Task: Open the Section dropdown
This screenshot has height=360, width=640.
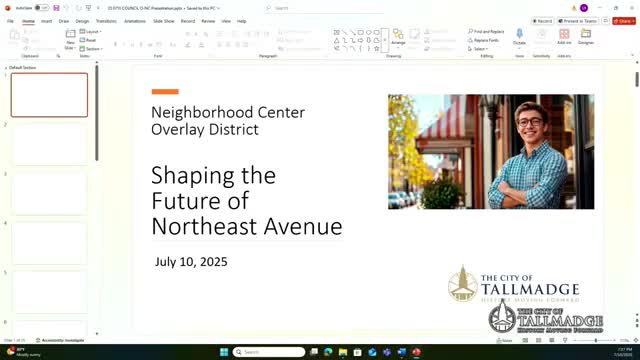Action: pyautogui.click(x=91, y=49)
